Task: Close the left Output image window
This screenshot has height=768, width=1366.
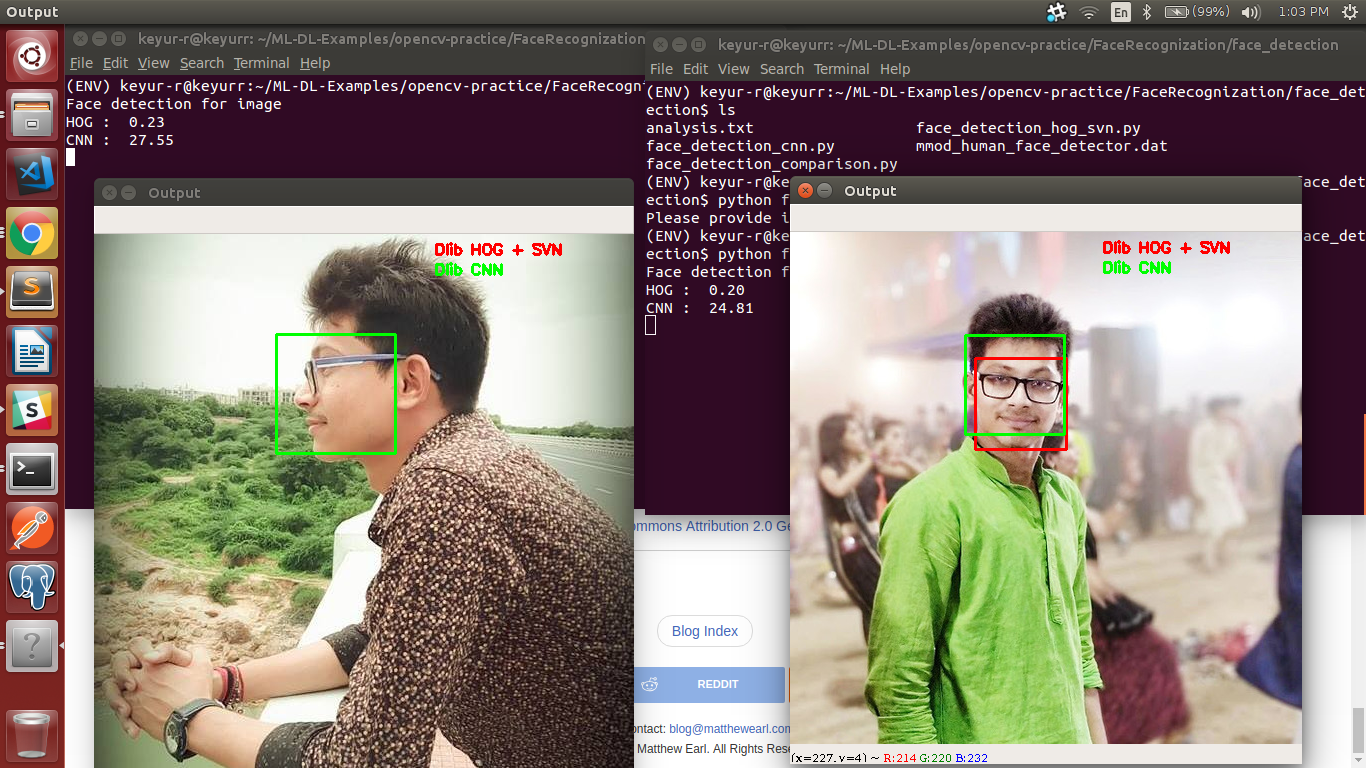Action: point(110,193)
